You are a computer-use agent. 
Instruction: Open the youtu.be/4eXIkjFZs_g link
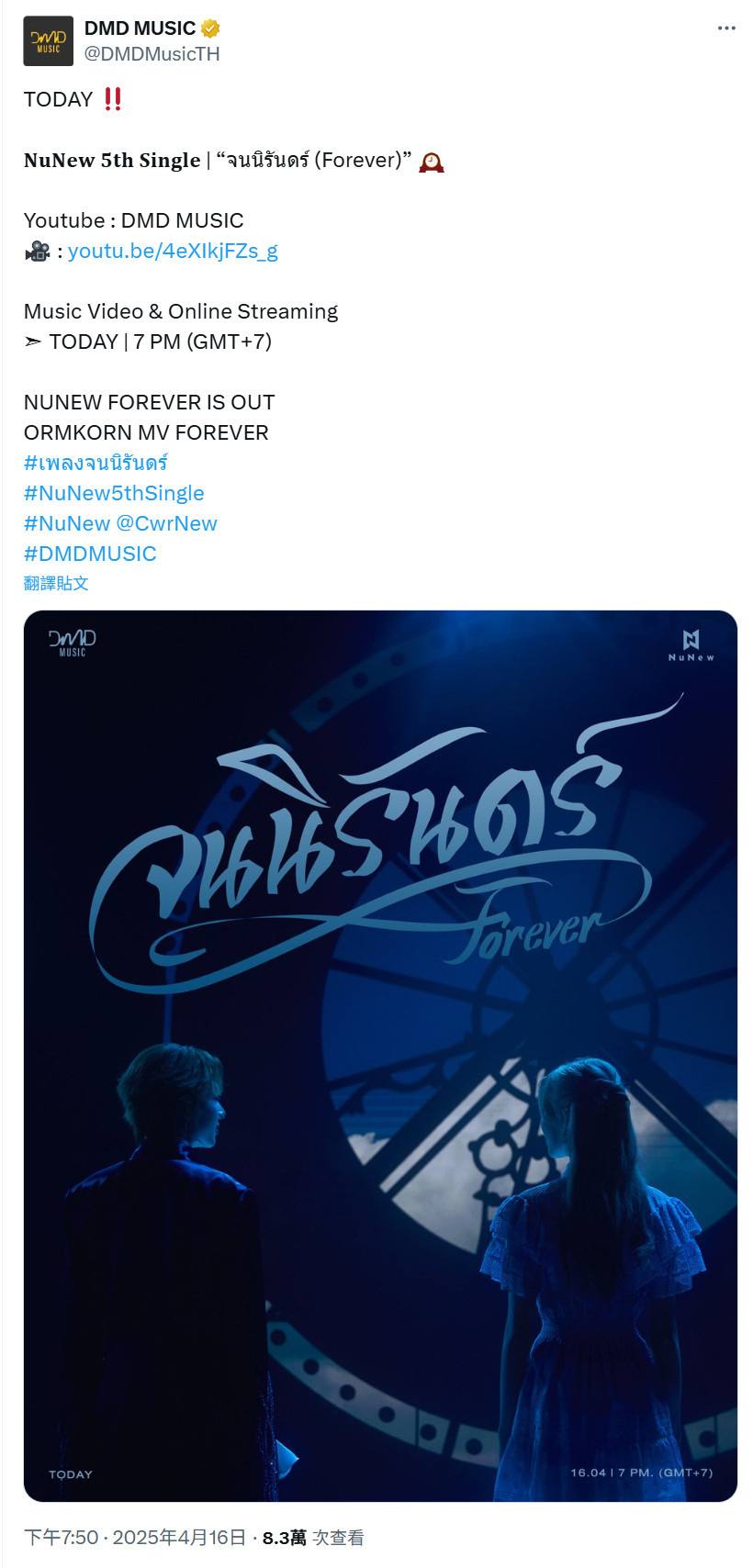point(173,251)
